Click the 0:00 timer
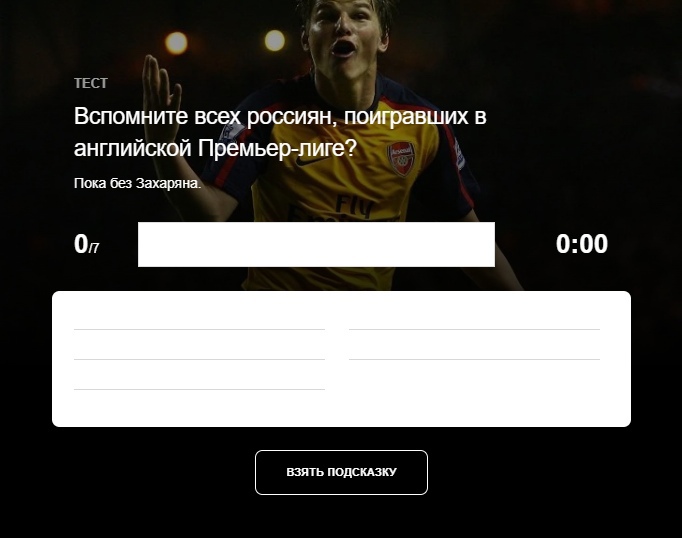The image size is (682, 538). tap(582, 244)
